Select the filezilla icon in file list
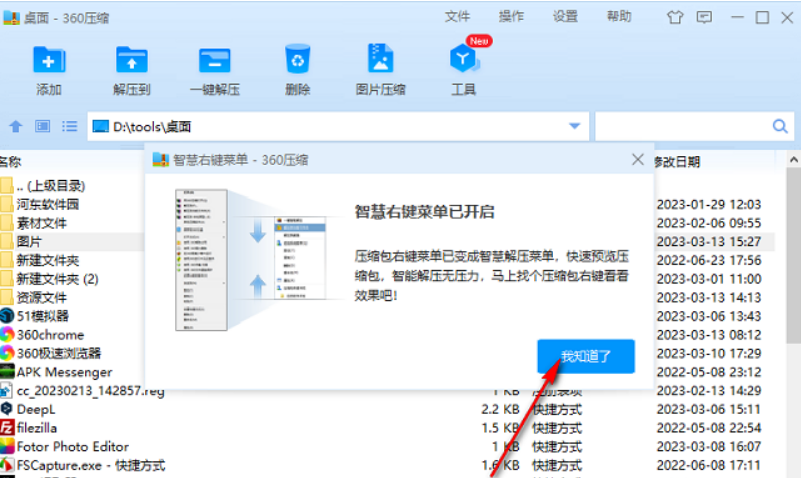The height and width of the screenshot is (478, 801). point(7,427)
